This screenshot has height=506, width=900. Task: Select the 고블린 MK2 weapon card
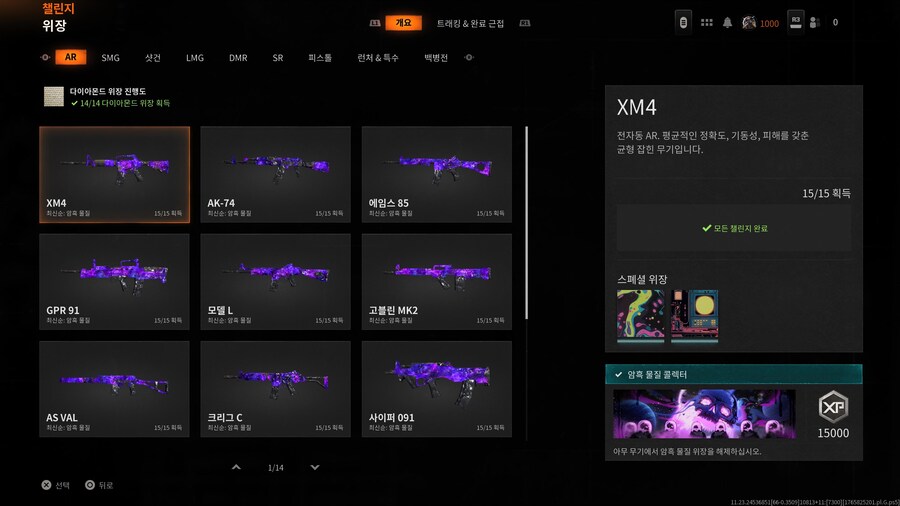coord(437,282)
